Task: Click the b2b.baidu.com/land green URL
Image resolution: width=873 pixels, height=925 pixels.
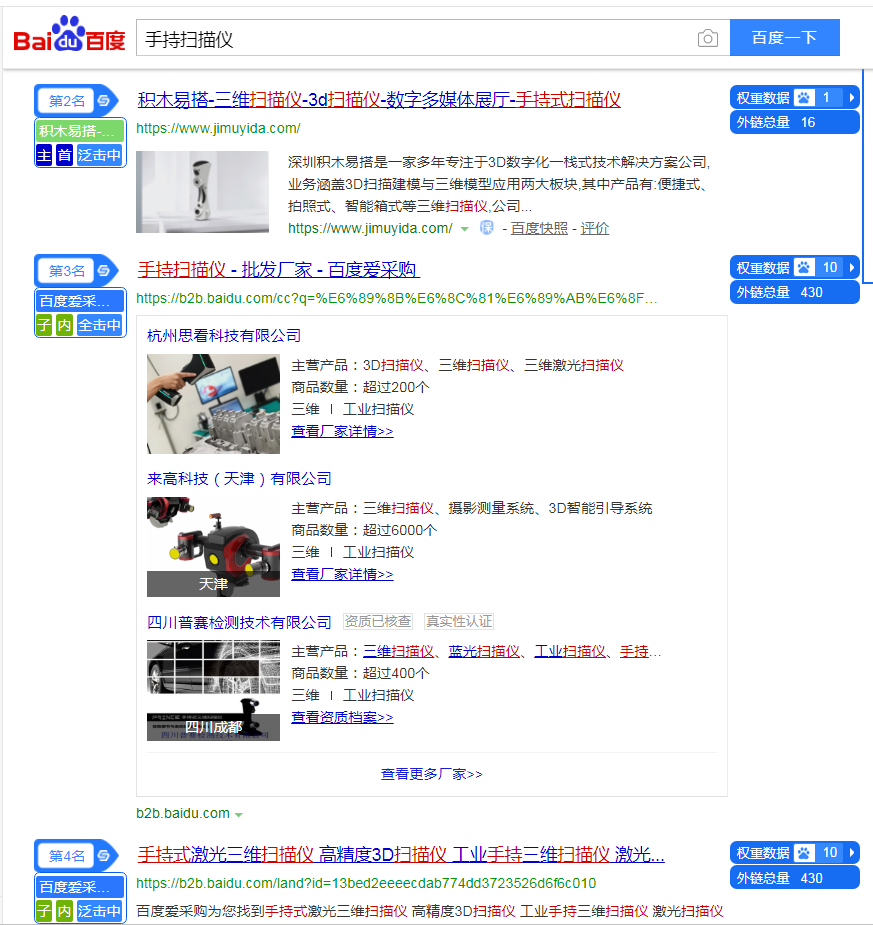Action: point(366,883)
